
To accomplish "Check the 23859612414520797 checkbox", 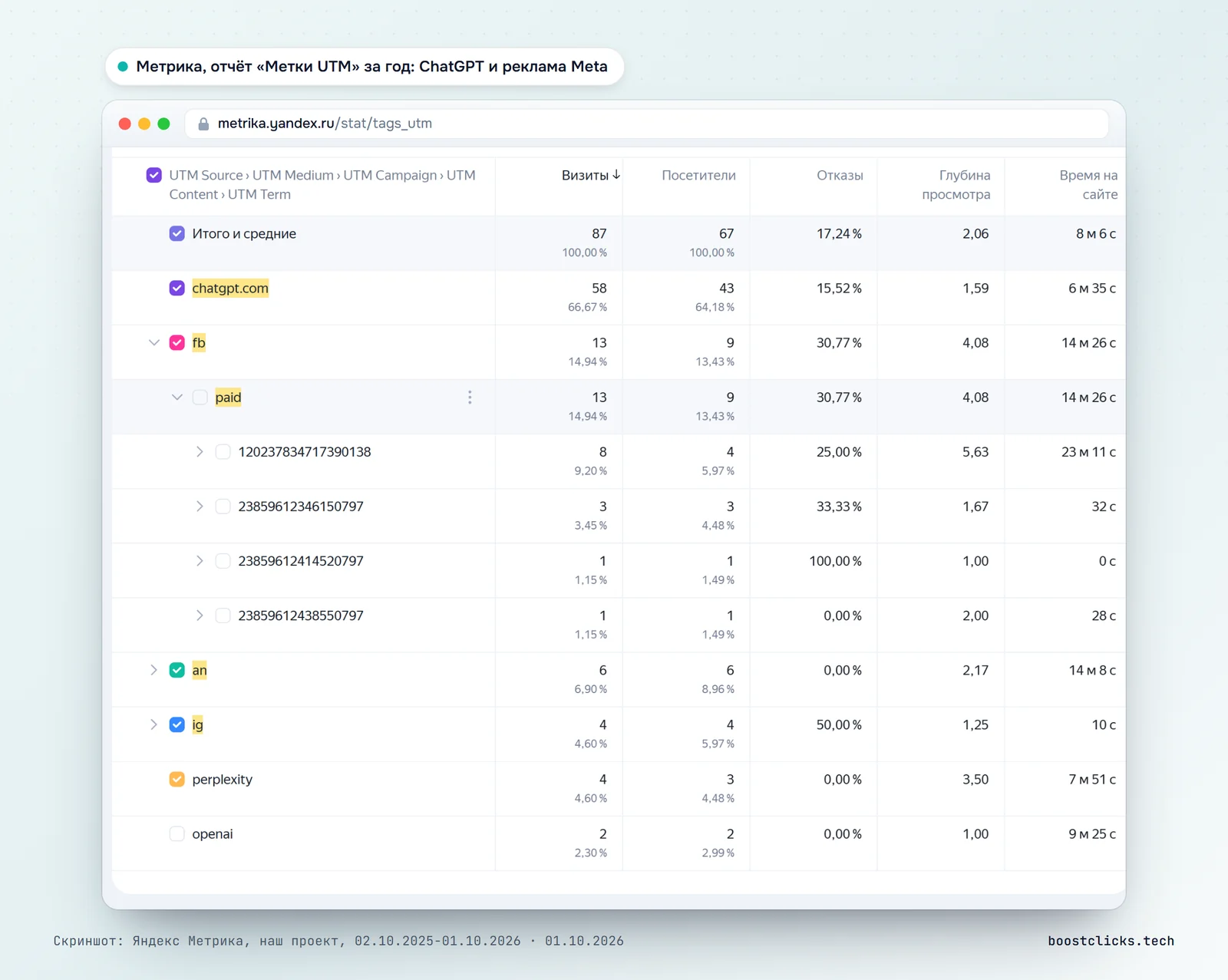I will [223, 561].
